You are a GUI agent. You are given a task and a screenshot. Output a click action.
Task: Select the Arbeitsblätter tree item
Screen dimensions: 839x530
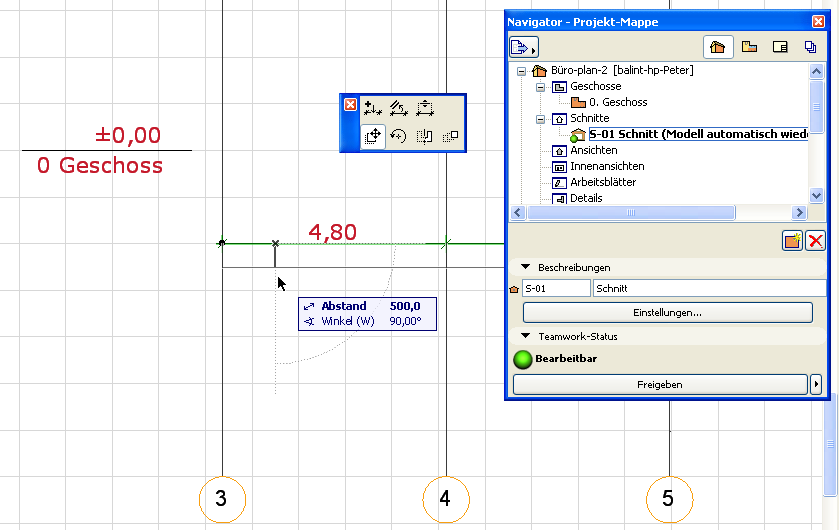click(x=603, y=182)
